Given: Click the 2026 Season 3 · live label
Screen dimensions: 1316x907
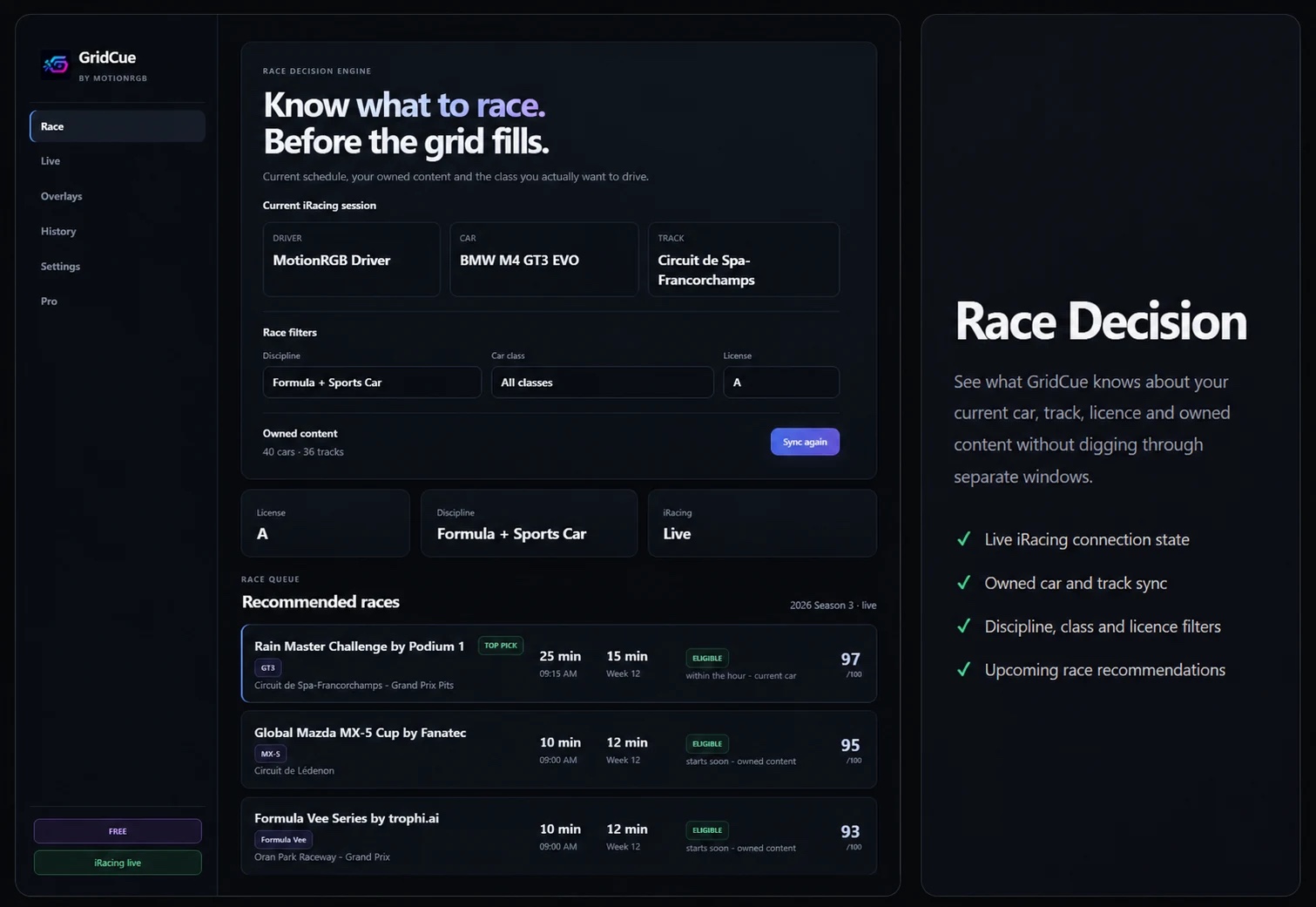Looking at the screenshot, I should point(833,605).
